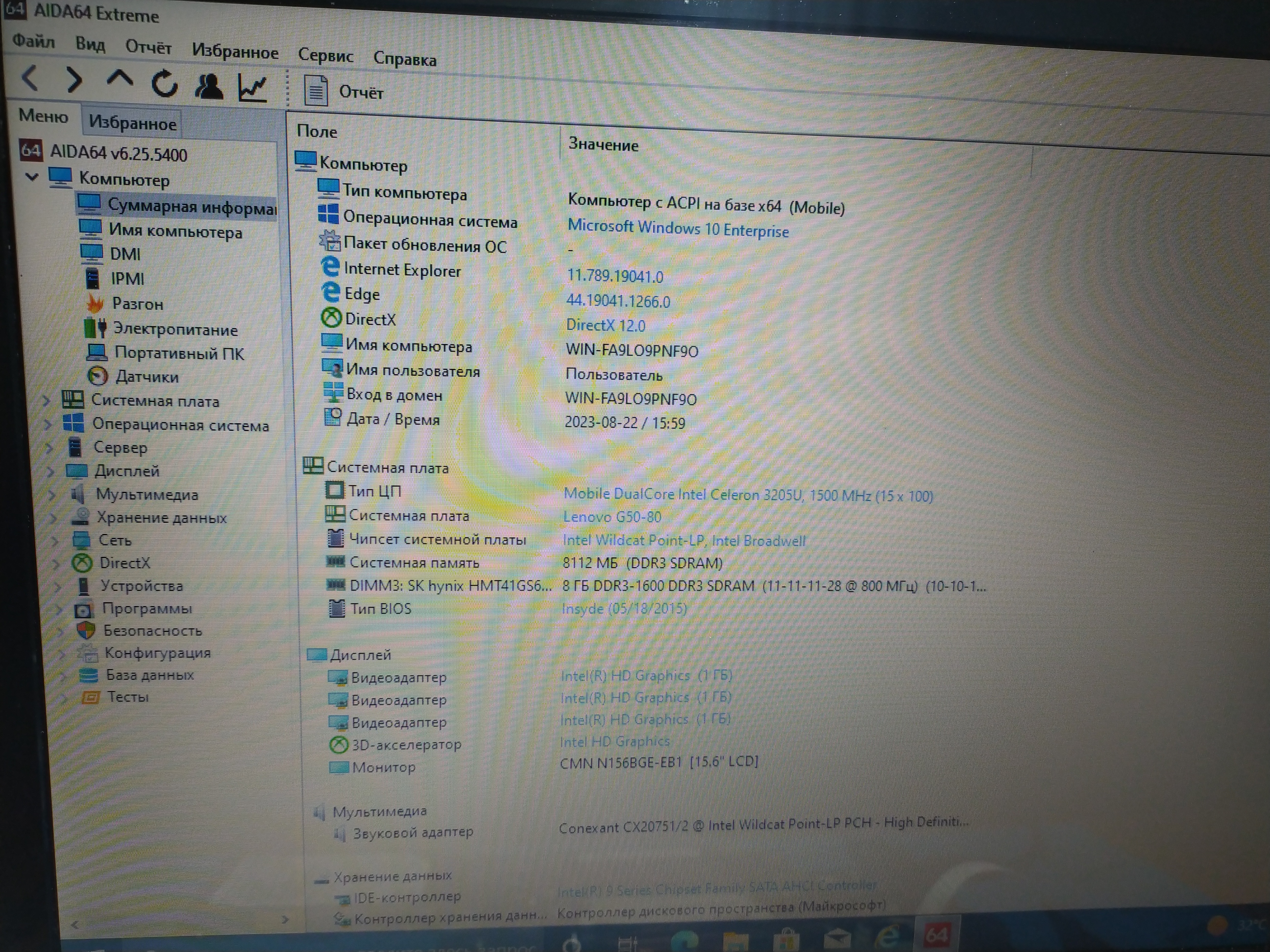Refresh the page with the Refresh icon
Image resolution: width=1270 pixels, height=952 pixels.
point(164,84)
